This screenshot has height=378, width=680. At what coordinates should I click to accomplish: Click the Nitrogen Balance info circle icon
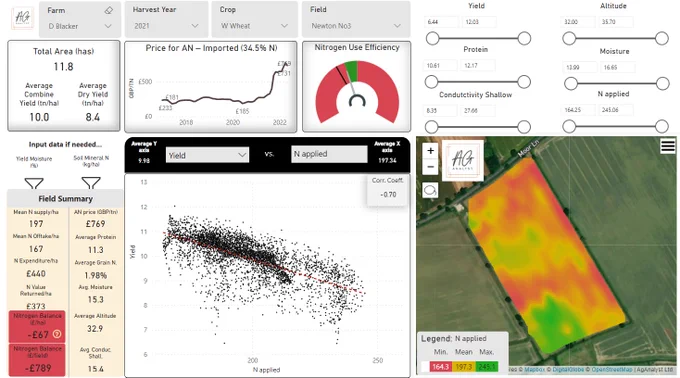click(57, 334)
